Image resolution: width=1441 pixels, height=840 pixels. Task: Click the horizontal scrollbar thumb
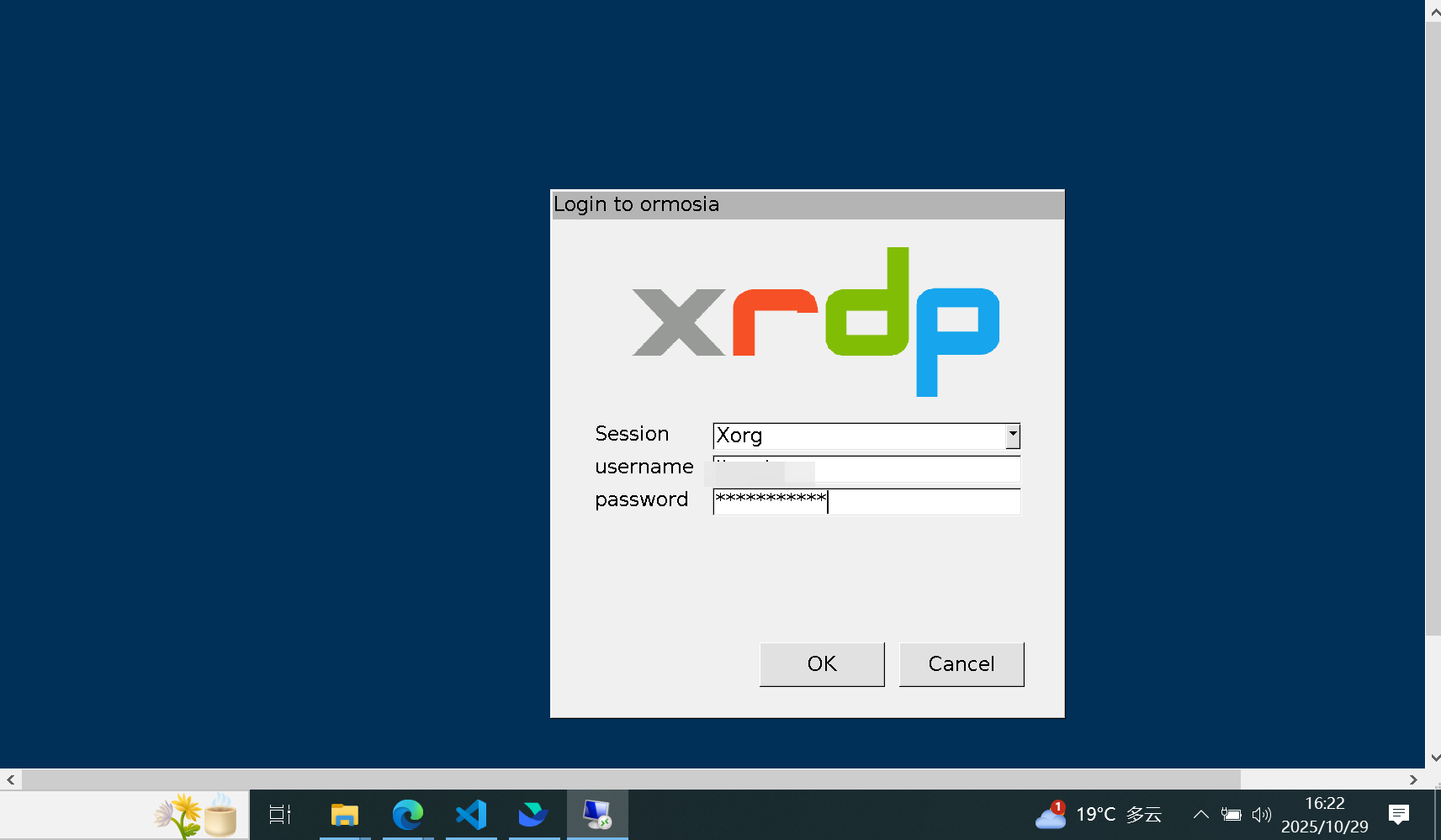coord(631,779)
